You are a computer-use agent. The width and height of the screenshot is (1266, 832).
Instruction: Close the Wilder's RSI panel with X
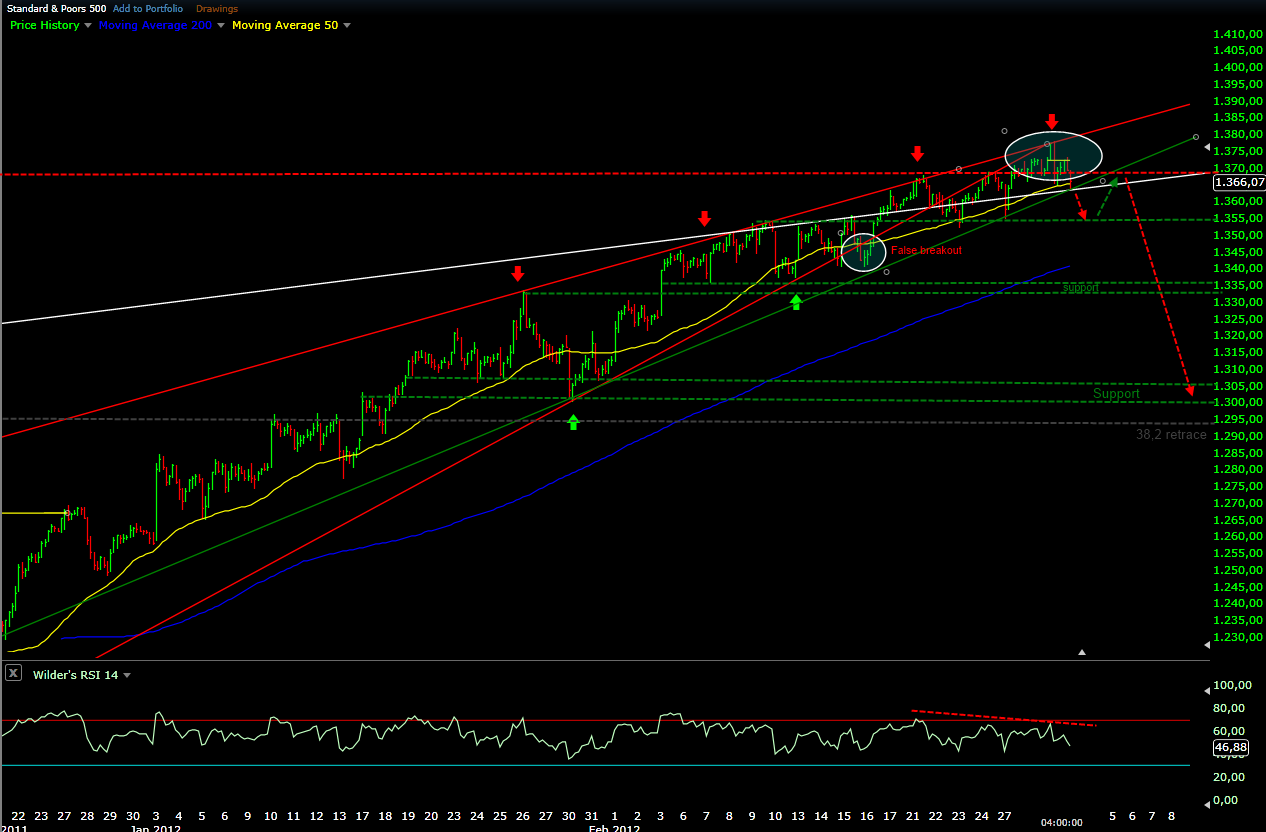click(12, 674)
